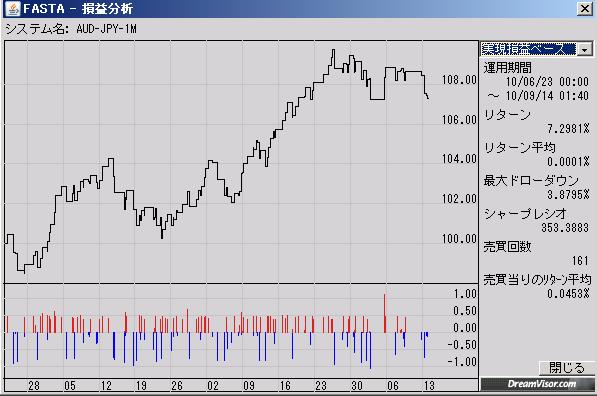Viewport: 597px width, 396px height.
Task: Open the 実現損益ベース dropdown arrow
Action: point(584,49)
